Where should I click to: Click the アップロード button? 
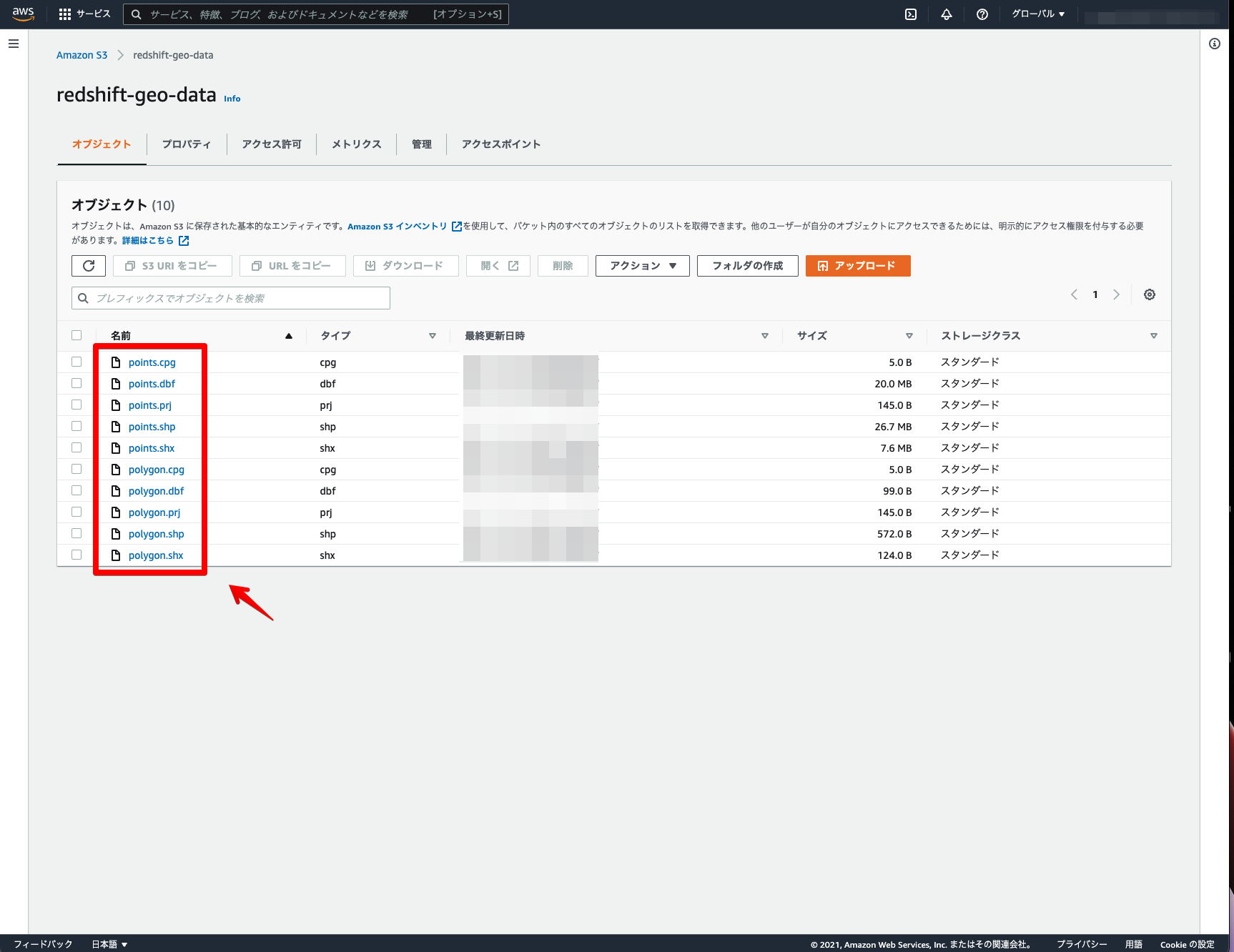tap(857, 265)
